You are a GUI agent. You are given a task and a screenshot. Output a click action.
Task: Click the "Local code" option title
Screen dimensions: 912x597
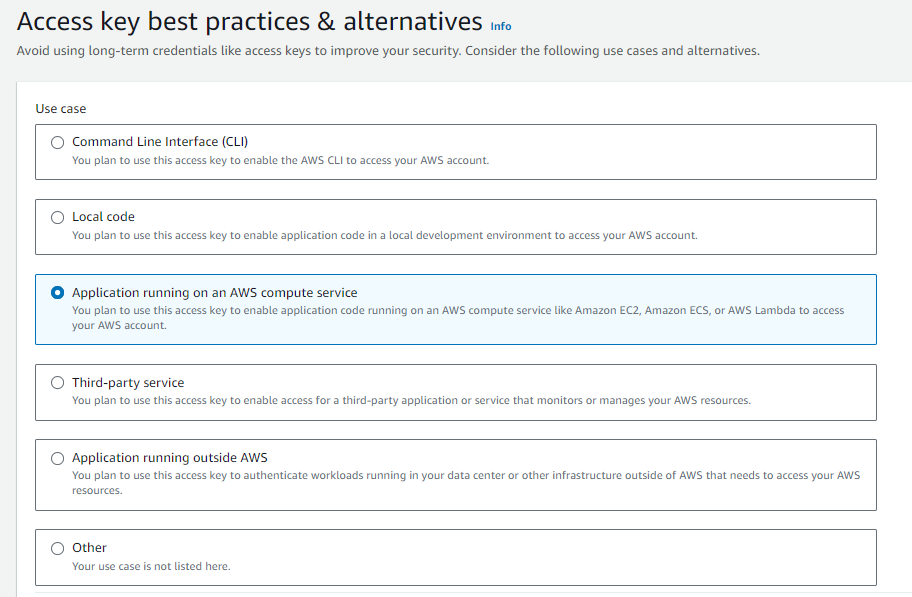[x=103, y=217]
